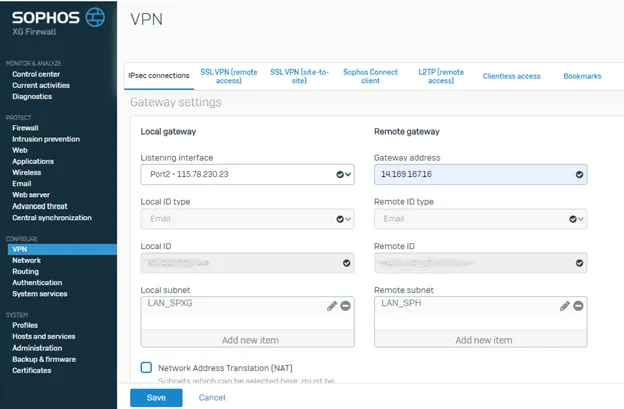
Task: Click the Cancel link
Action: click(x=212, y=398)
